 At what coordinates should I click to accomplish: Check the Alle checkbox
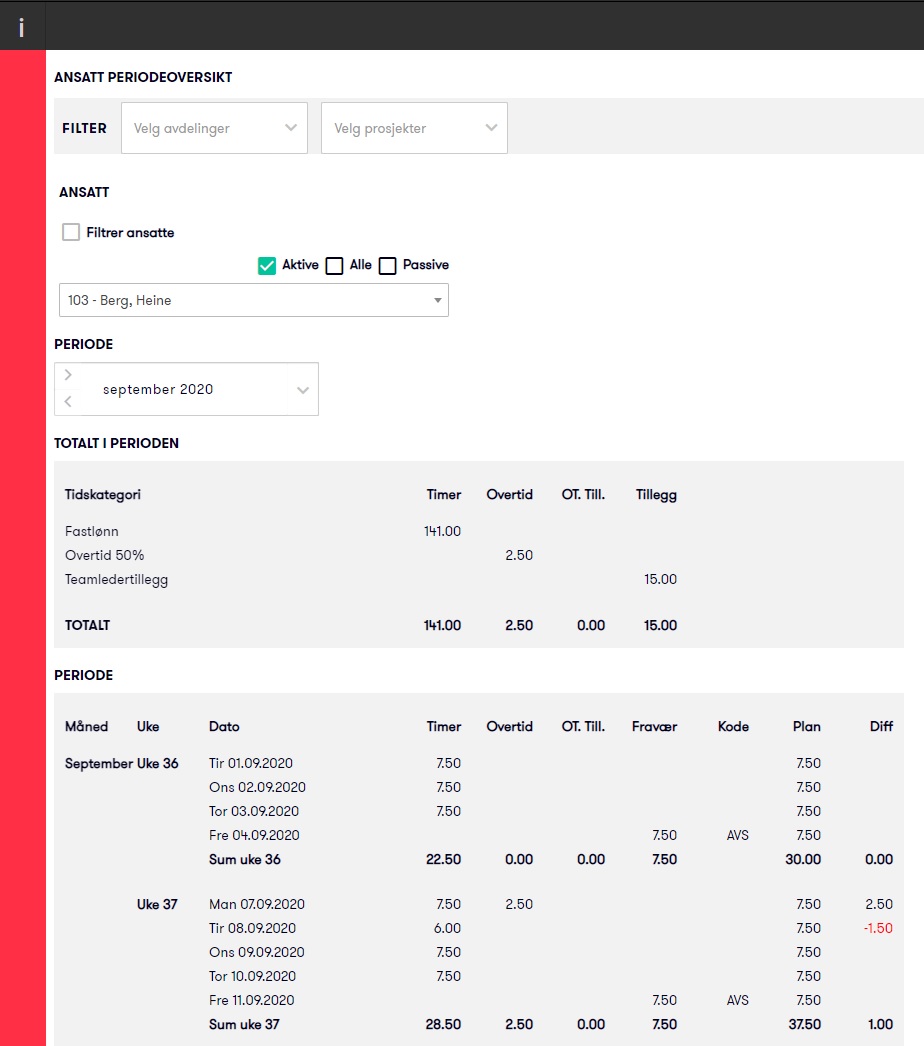click(x=334, y=266)
